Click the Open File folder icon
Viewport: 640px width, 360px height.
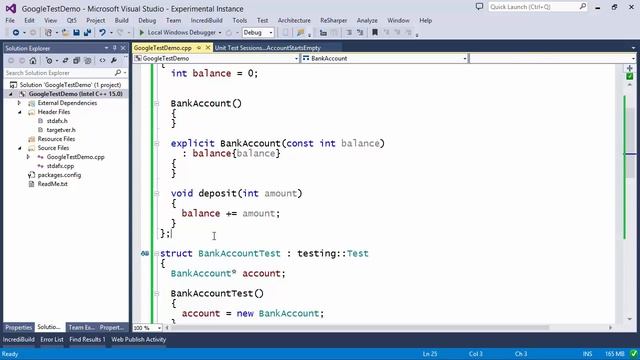click(65, 32)
